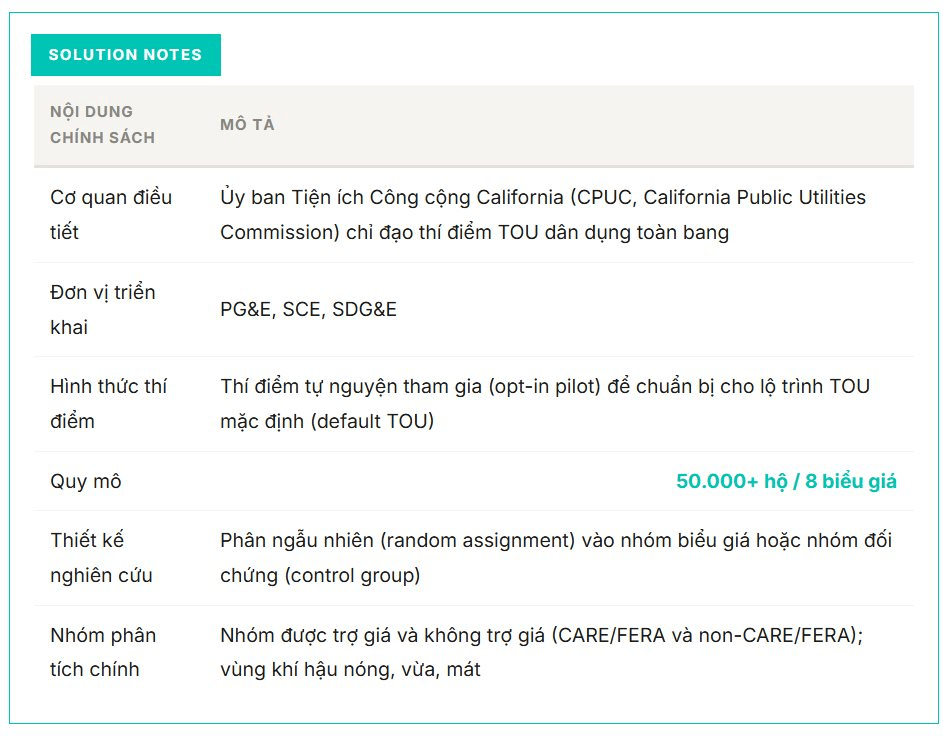Click the CARE/FERA và non-CARE/FERA description
The image size is (943, 736).
[541, 635]
